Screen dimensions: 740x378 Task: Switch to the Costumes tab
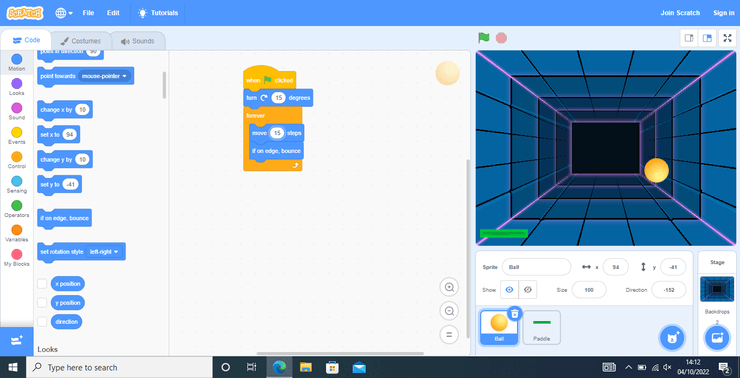[x=81, y=41]
